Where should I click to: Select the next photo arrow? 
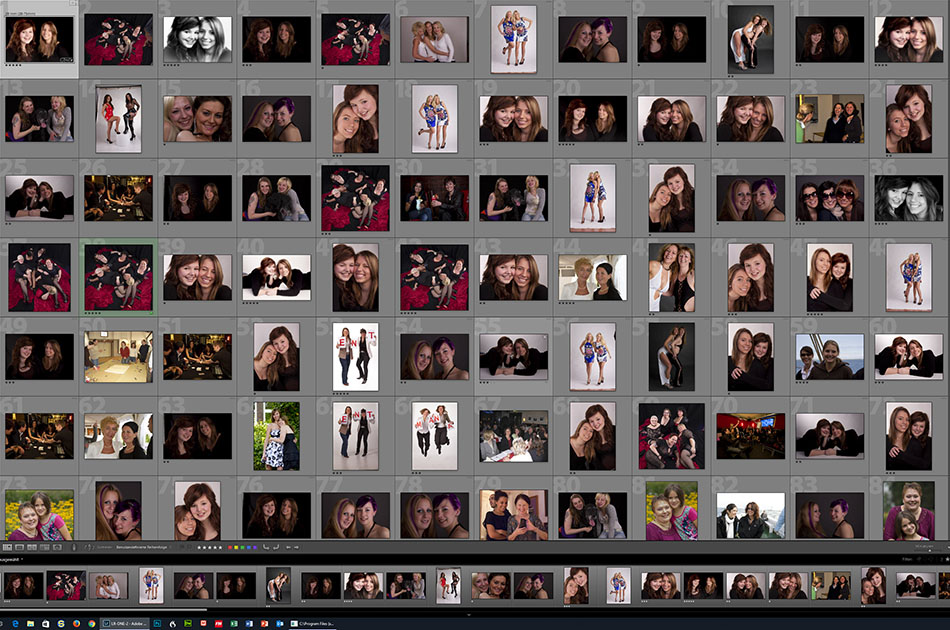pos(297,547)
